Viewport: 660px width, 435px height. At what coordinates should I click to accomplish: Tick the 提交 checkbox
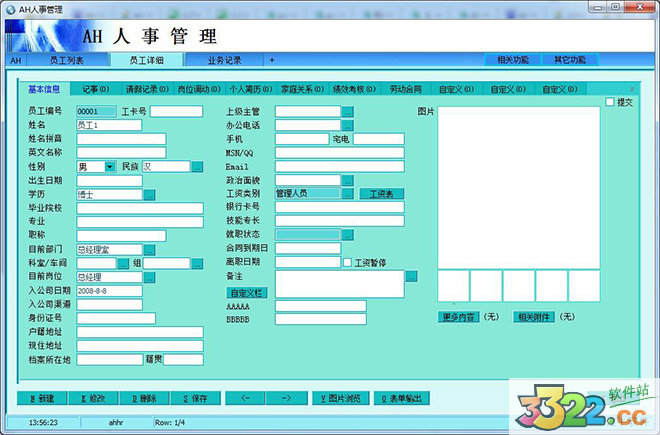click(609, 102)
